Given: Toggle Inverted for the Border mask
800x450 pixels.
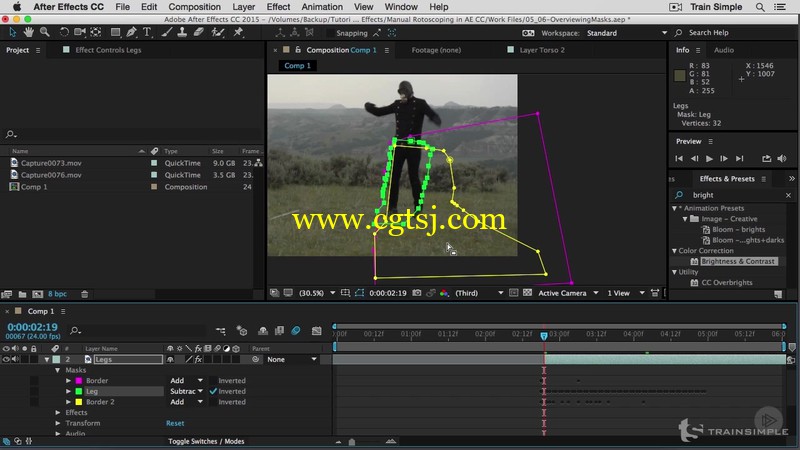Looking at the screenshot, I should 213,381.
